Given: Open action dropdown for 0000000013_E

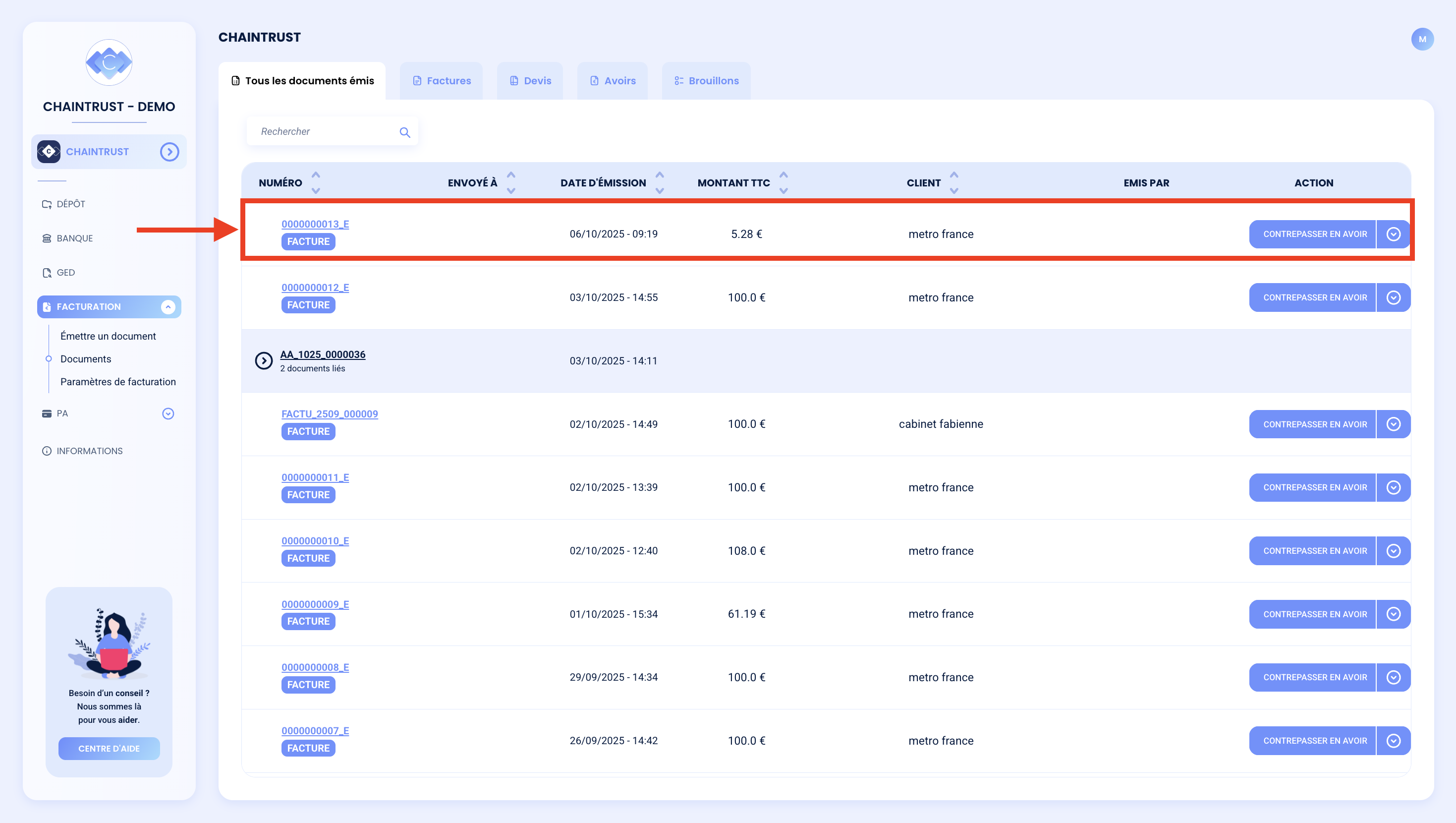Looking at the screenshot, I should point(1393,234).
